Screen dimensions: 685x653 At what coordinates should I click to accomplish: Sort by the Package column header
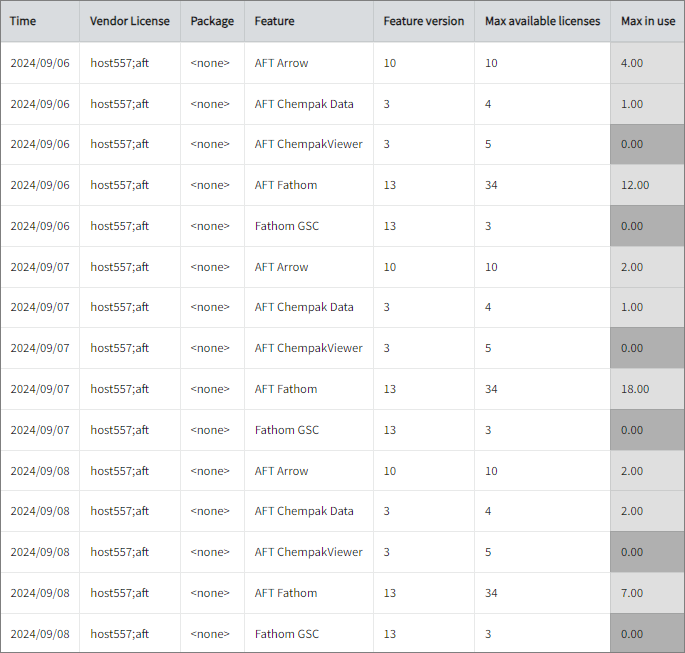click(x=212, y=21)
